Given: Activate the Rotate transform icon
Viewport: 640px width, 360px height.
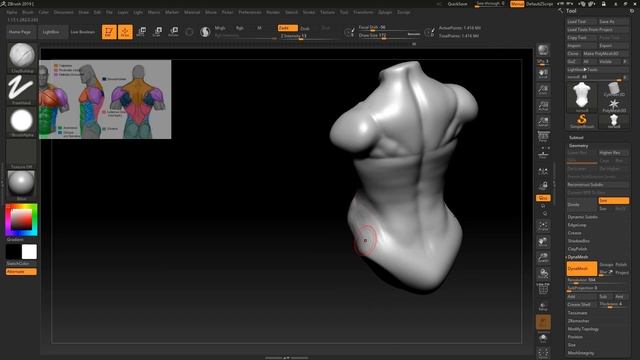Looking at the screenshot, I should click(x=173, y=32).
